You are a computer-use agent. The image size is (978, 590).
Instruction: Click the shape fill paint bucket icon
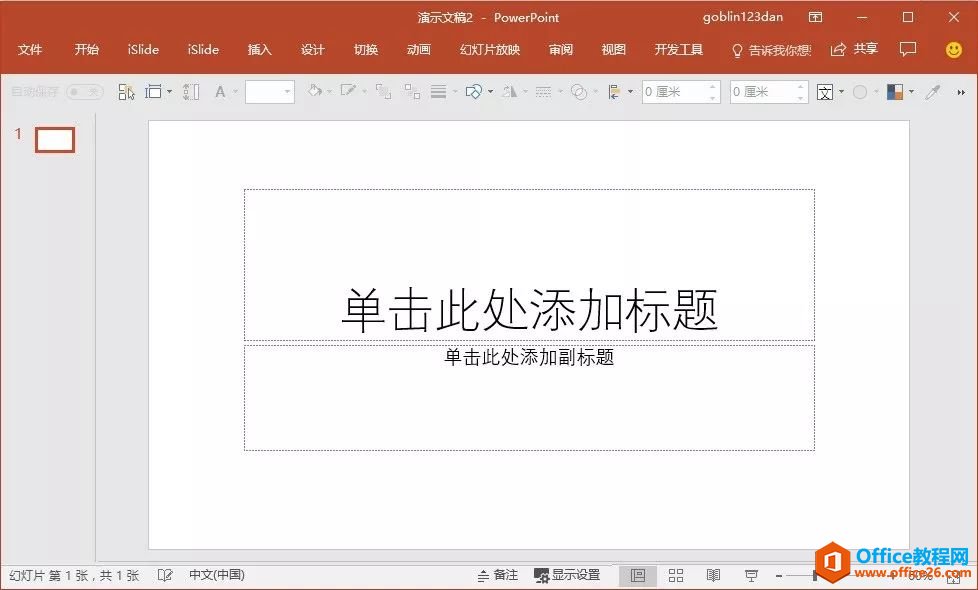click(314, 92)
